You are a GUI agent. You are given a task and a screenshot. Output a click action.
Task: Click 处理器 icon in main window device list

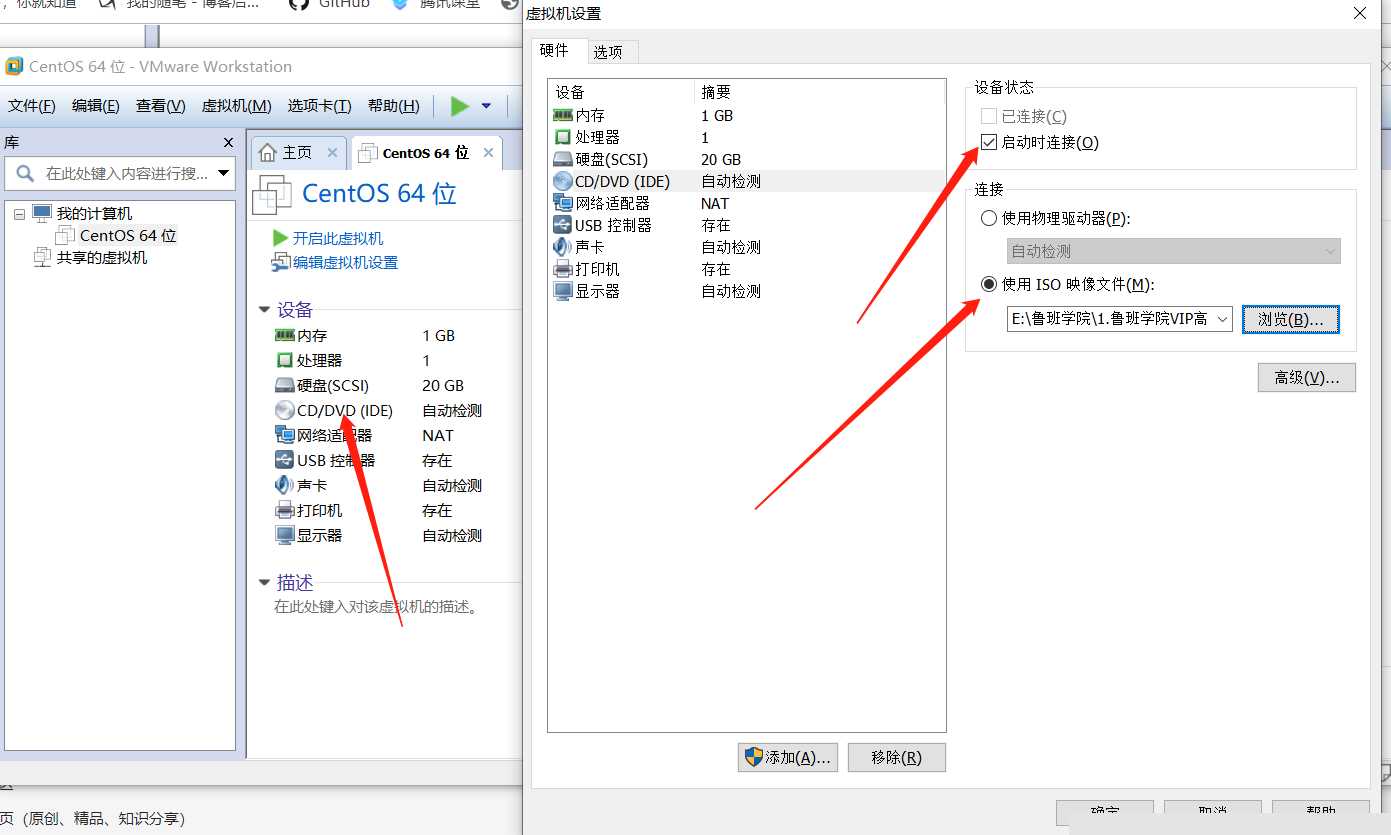(284, 360)
